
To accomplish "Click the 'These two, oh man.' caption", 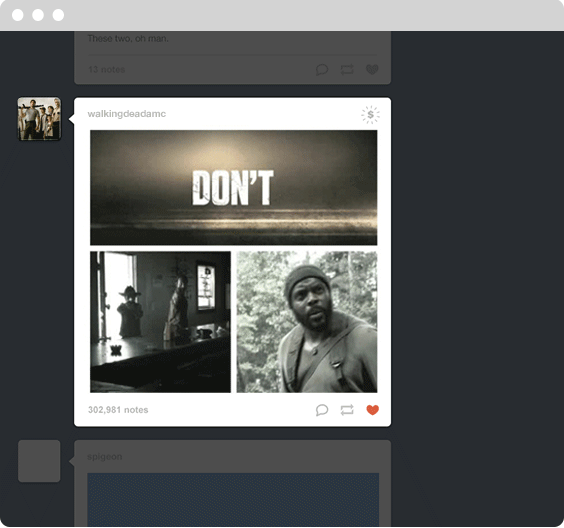I will point(128,38).
